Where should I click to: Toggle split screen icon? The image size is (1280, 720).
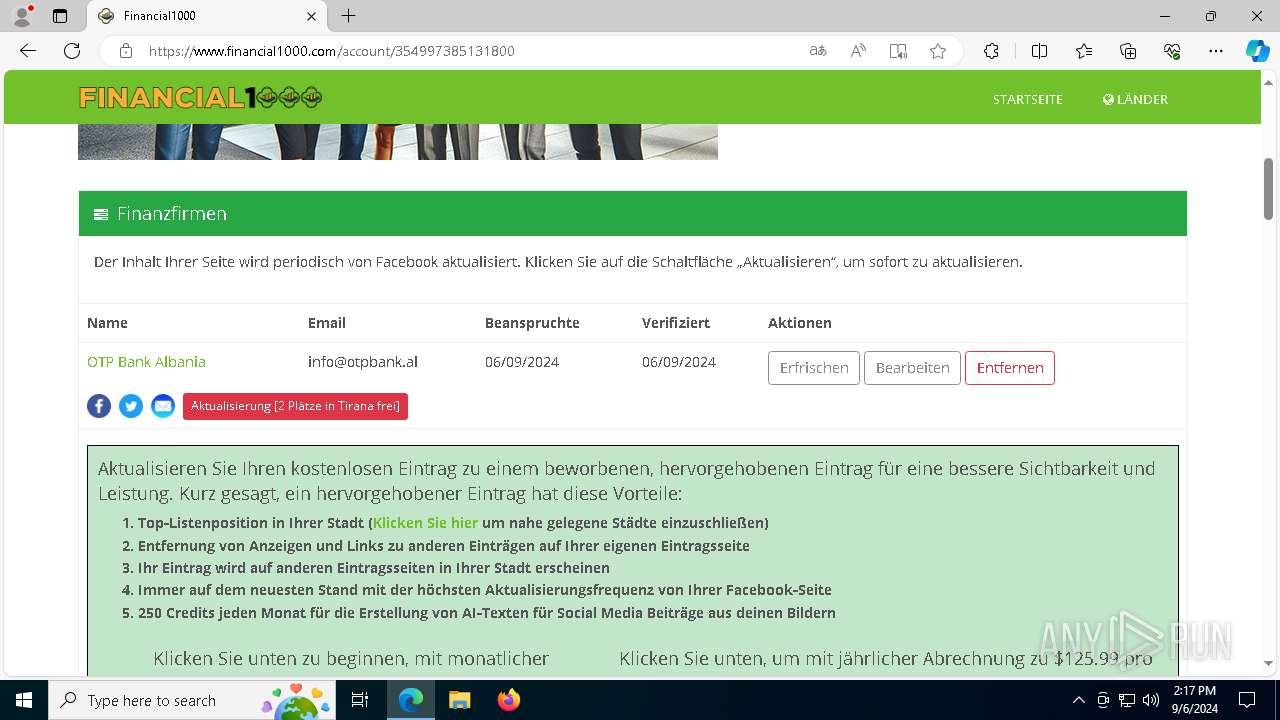point(1039,51)
